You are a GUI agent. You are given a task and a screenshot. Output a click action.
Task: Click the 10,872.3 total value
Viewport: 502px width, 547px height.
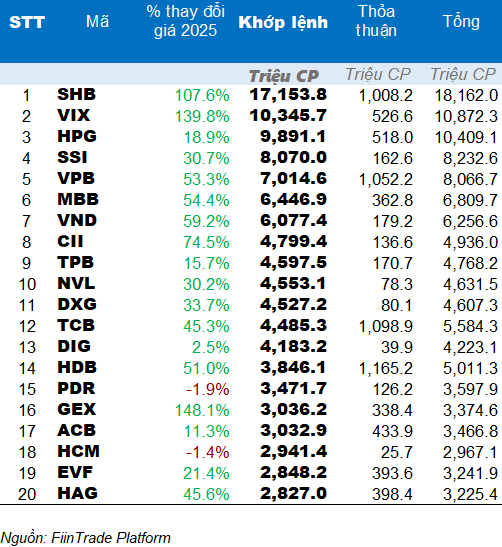(x=466, y=117)
